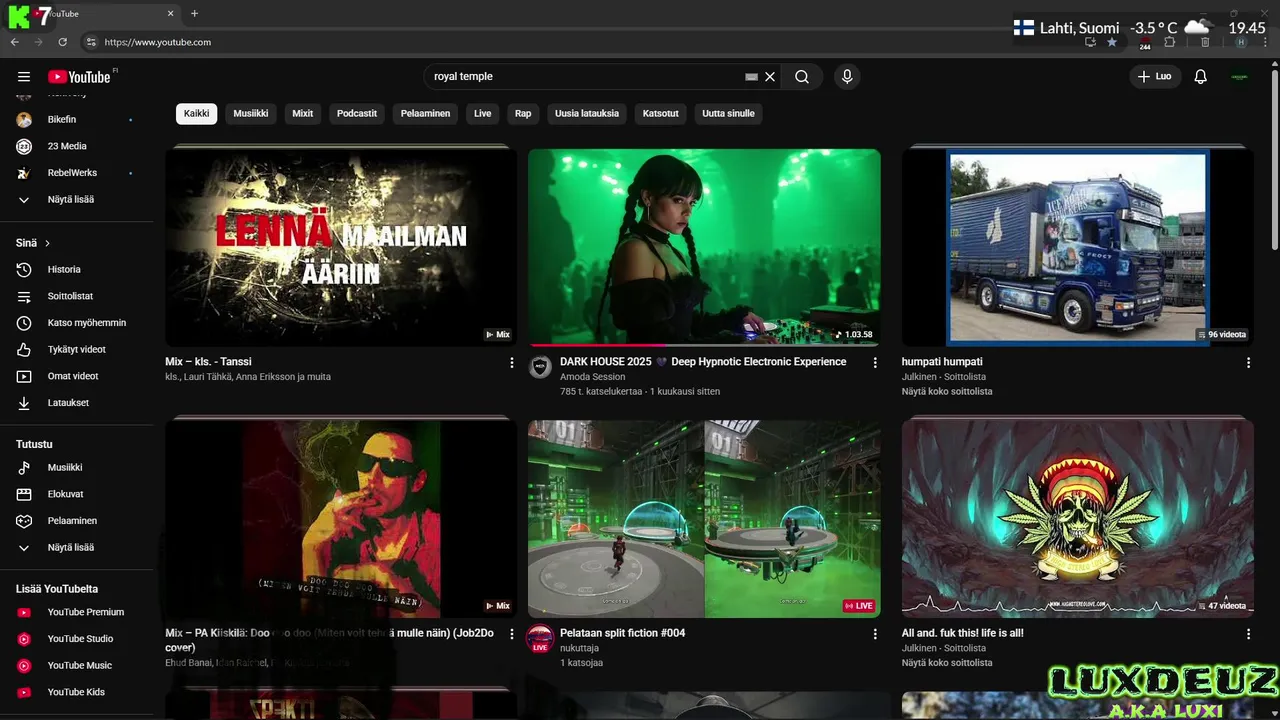Open the cannabis skull playlist thumbnail

pos(1078,518)
